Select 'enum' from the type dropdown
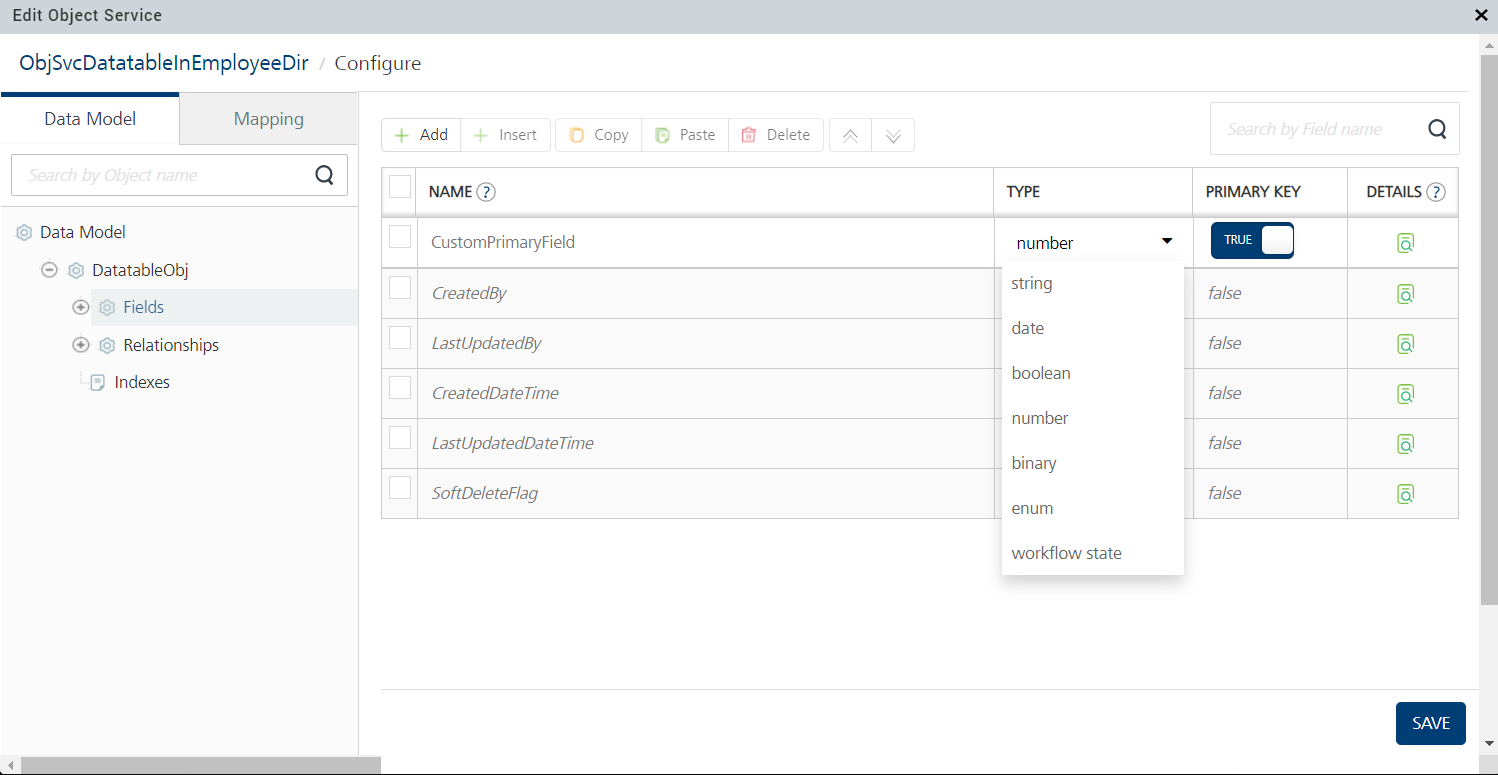Image resolution: width=1498 pixels, height=775 pixels. 1032,508
